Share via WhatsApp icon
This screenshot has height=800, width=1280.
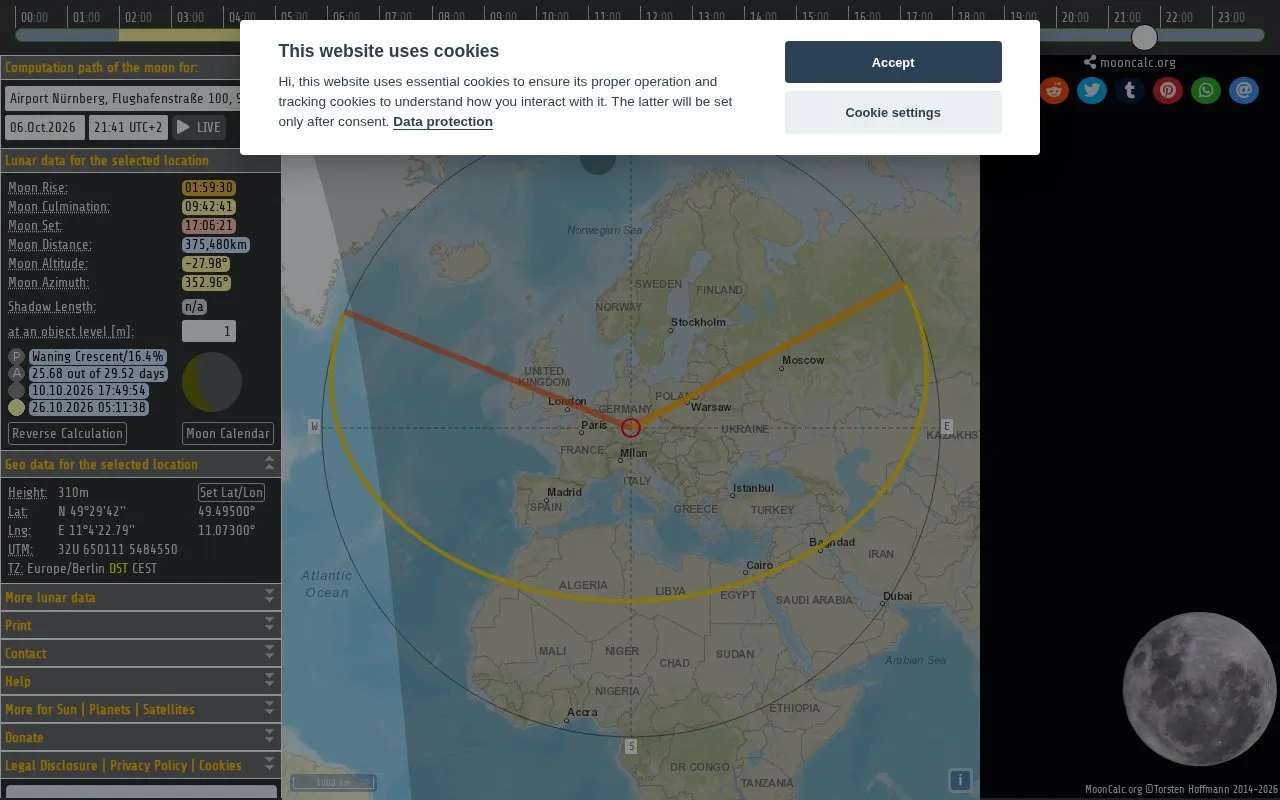click(1206, 91)
